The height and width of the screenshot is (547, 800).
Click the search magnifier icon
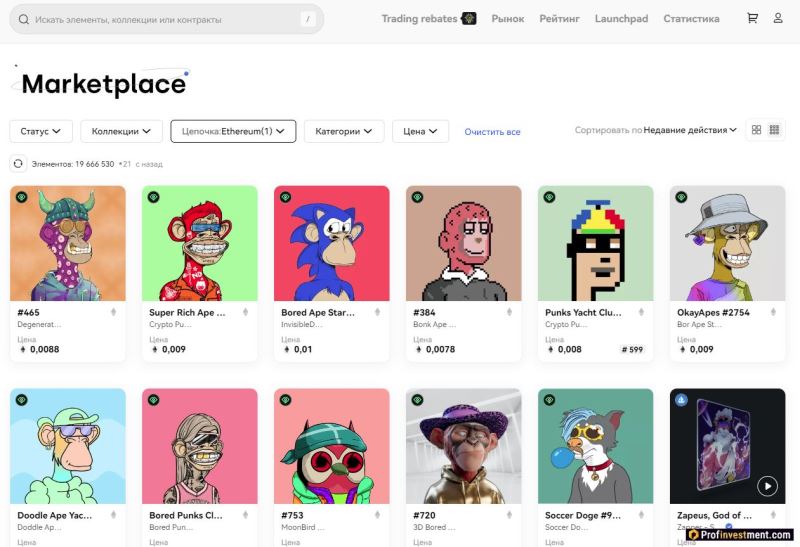(x=23, y=19)
